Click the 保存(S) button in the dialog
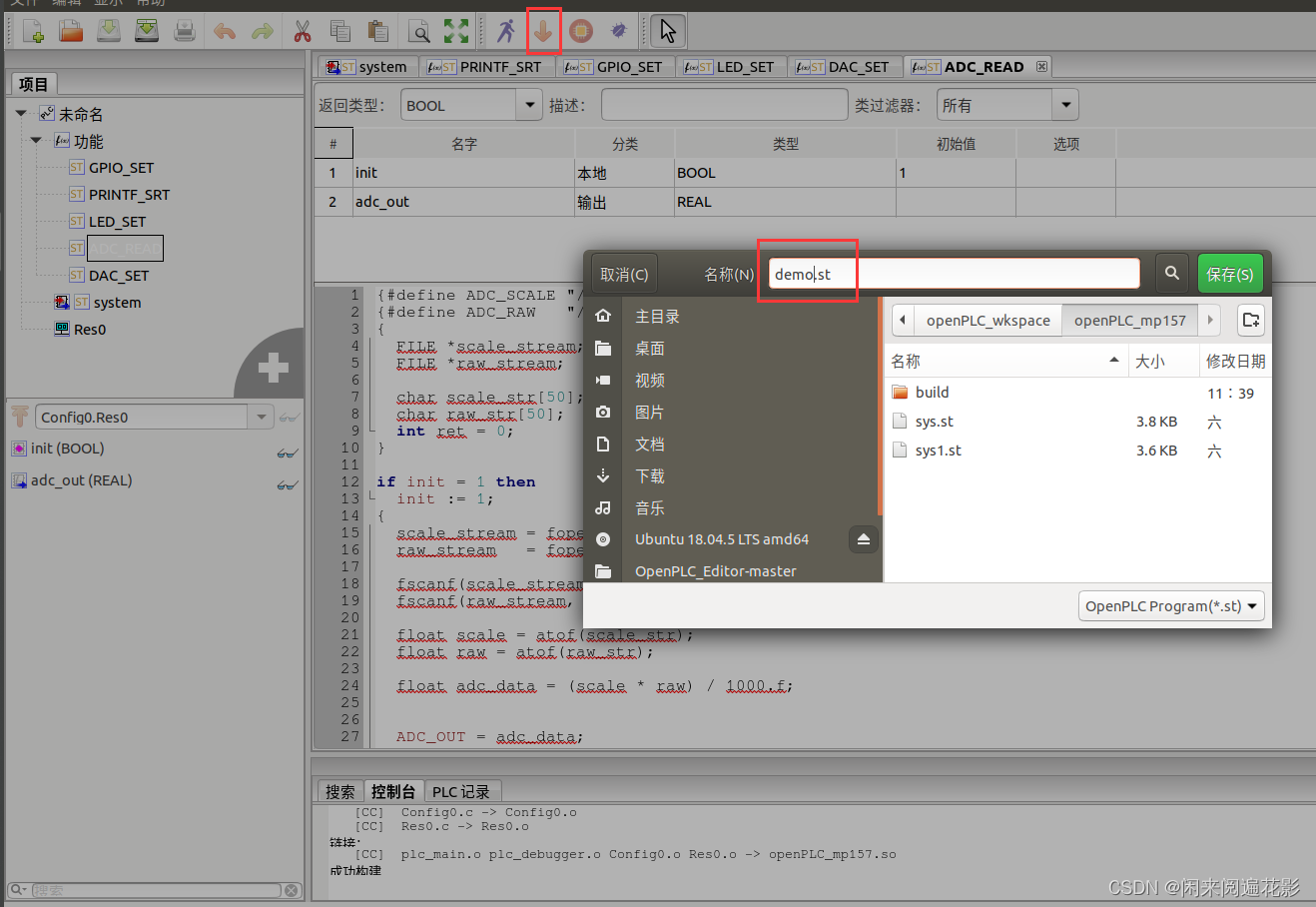Image resolution: width=1316 pixels, height=907 pixels. coord(1229,273)
